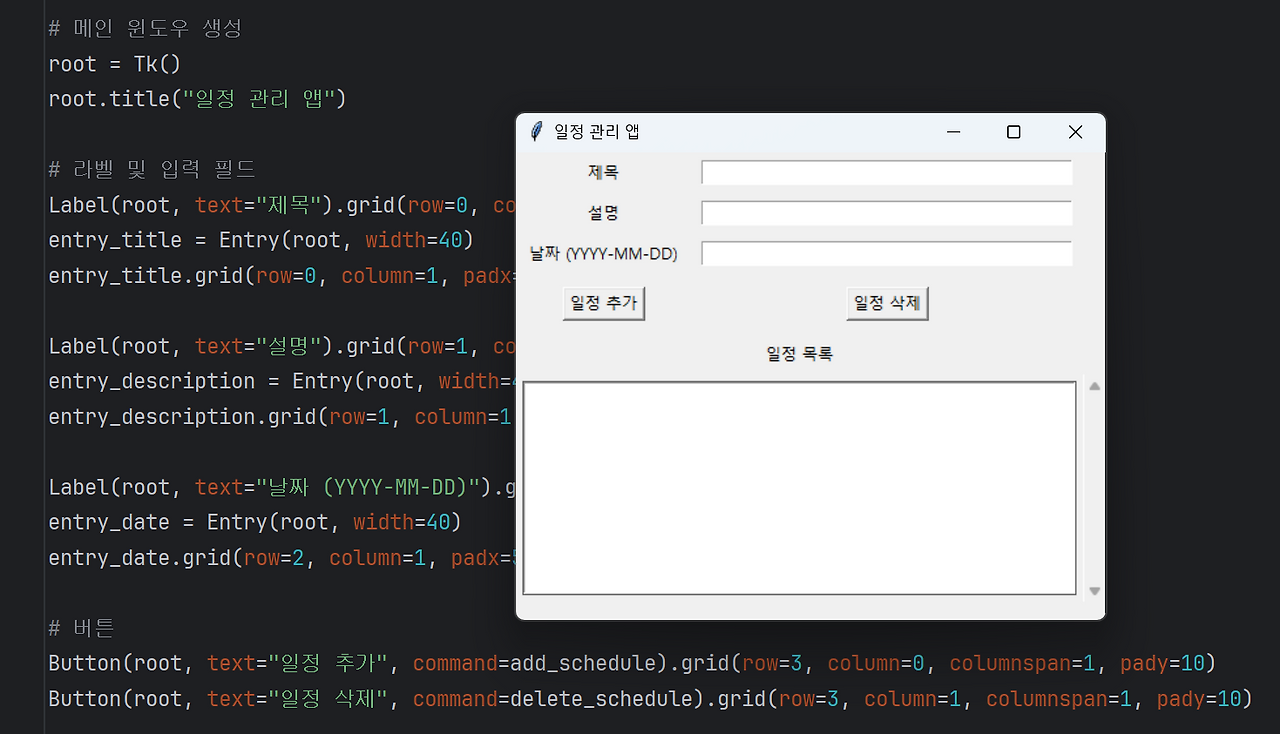1280x734 pixels.
Task: Click the Python feather icon in the title bar
Action: [x=536, y=131]
